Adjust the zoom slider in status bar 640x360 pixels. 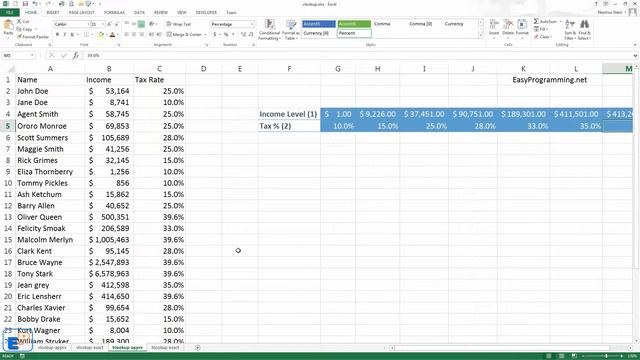(x=606, y=356)
